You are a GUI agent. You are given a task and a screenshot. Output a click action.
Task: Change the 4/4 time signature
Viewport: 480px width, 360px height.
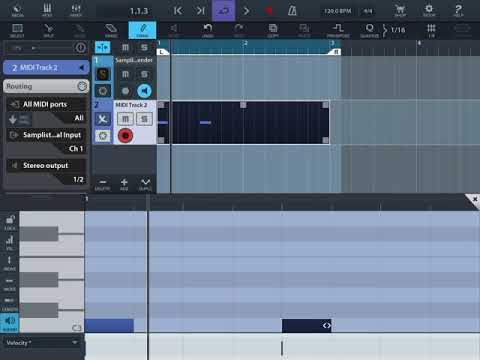coord(368,11)
